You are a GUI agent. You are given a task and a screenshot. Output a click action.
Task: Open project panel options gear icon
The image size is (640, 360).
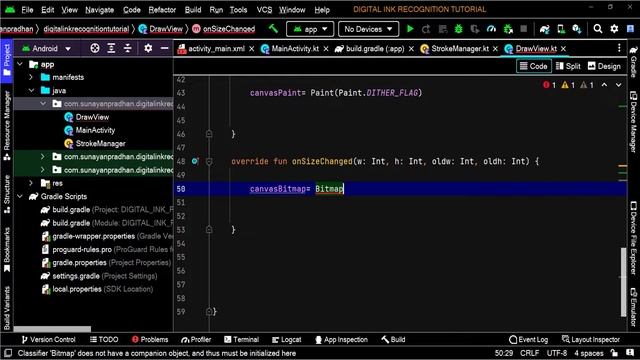pyautogui.click(x=148, y=48)
